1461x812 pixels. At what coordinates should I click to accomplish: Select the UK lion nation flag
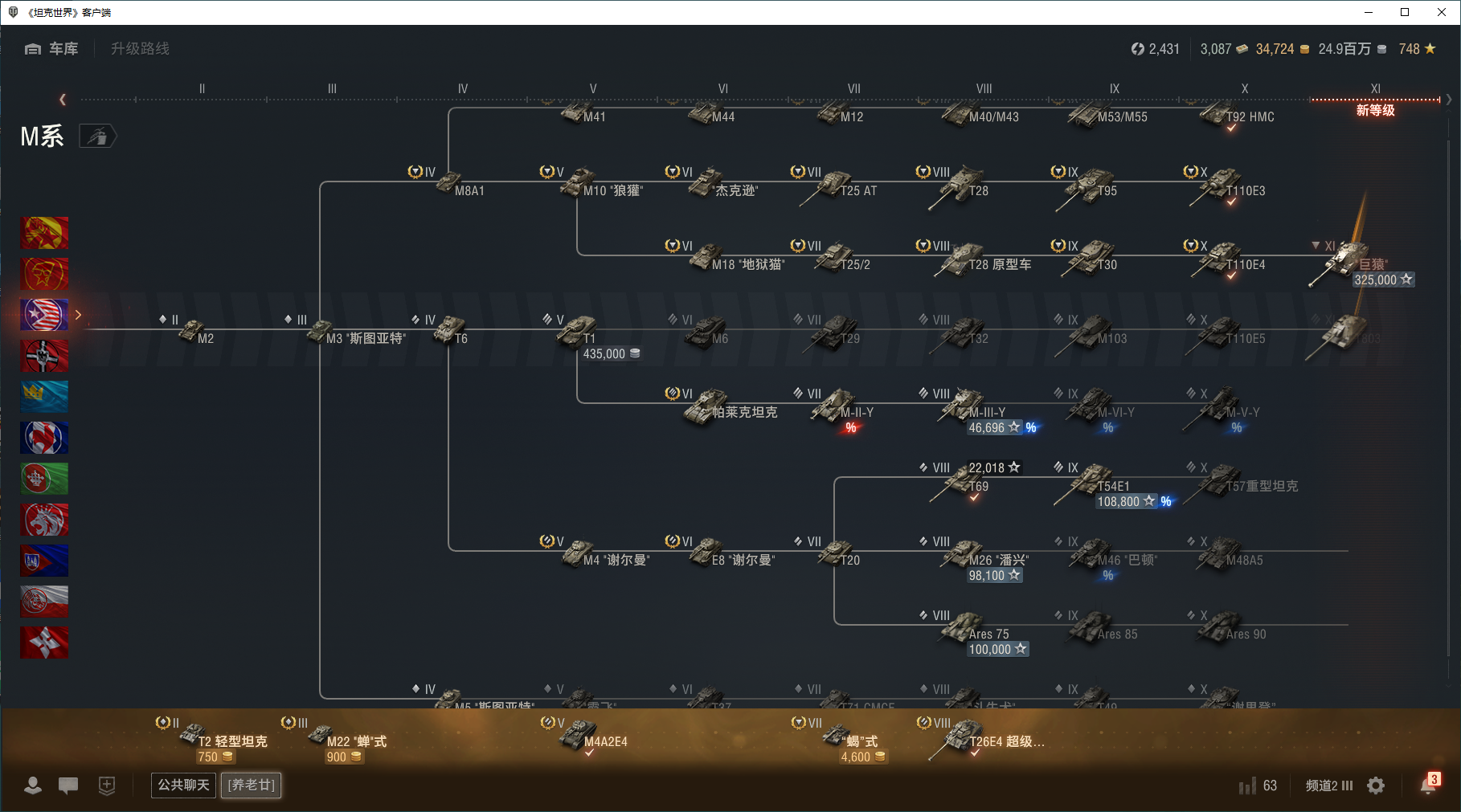click(44, 520)
